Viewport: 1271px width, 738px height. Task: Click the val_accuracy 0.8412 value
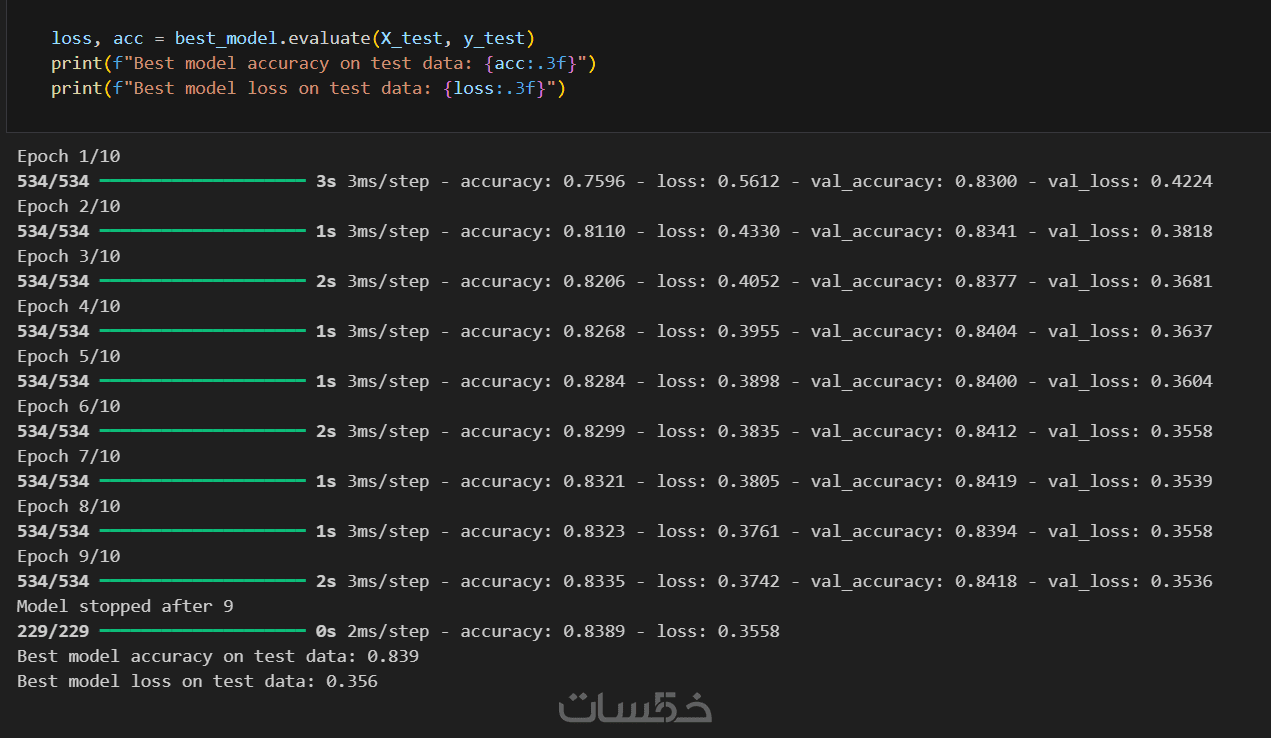tap(985, 431)
